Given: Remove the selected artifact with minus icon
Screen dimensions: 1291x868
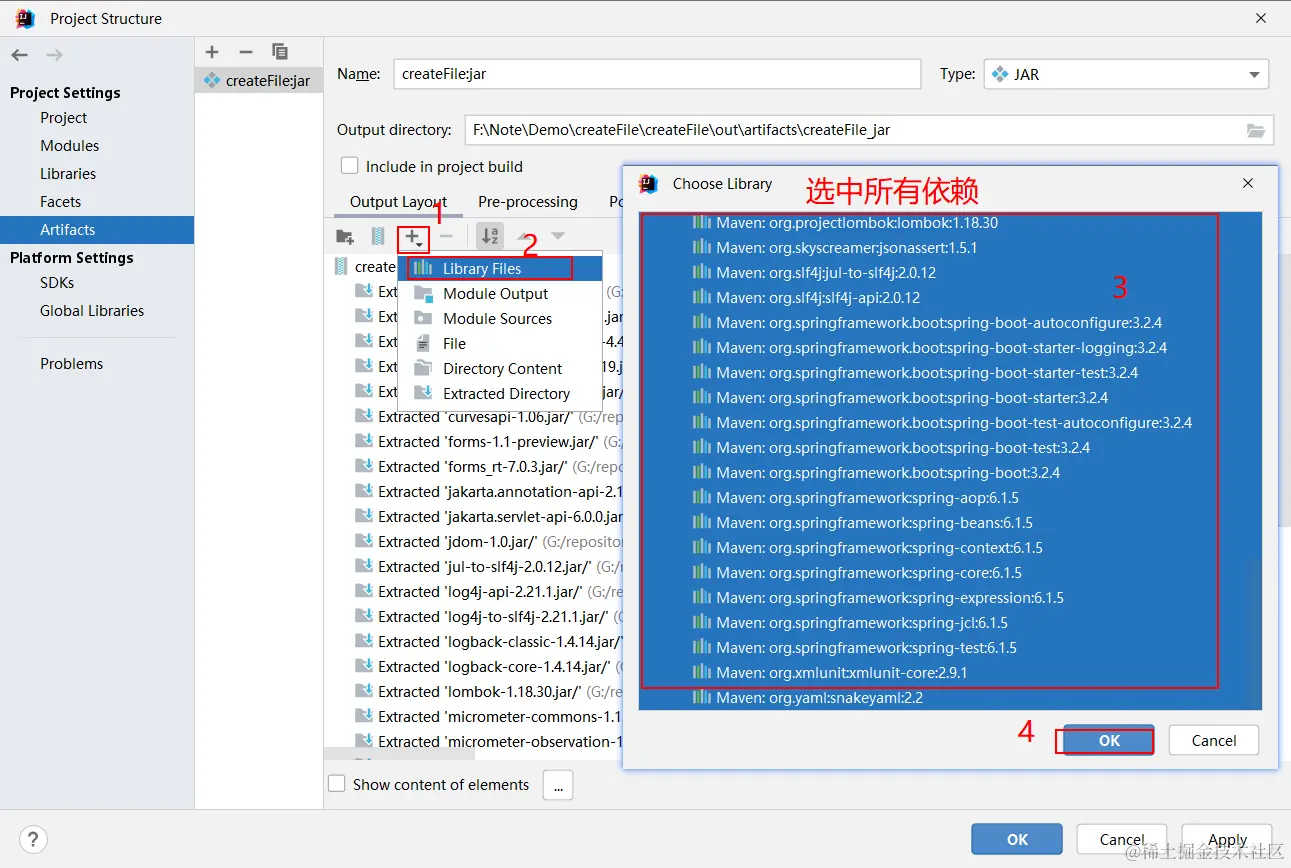Looking at the screenshot, I should (x=245, y=52).
